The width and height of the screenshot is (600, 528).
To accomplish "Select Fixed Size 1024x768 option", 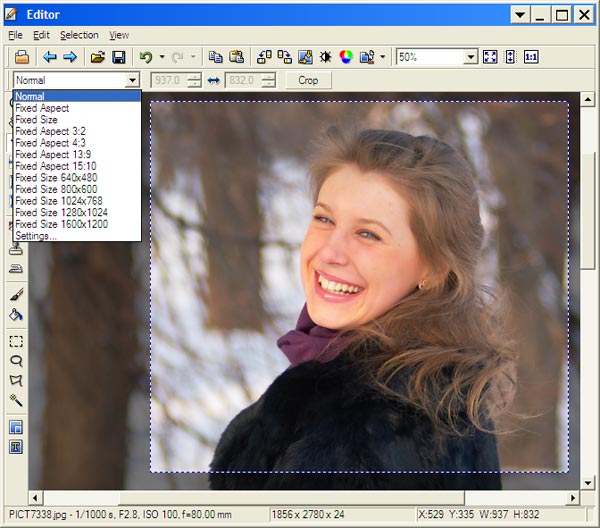I will (57, 201).
